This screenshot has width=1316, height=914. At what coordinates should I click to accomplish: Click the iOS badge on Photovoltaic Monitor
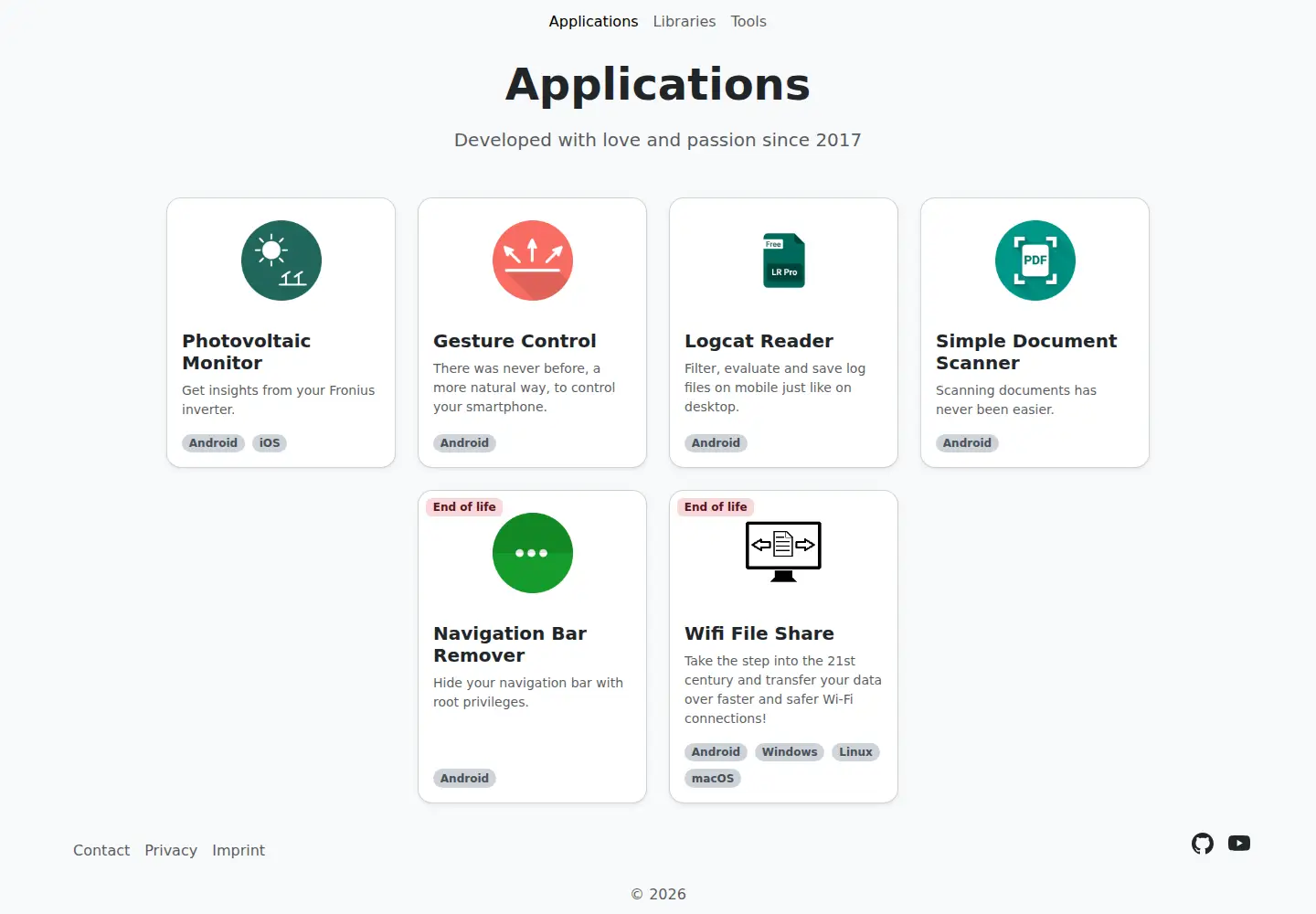[270, 443]
